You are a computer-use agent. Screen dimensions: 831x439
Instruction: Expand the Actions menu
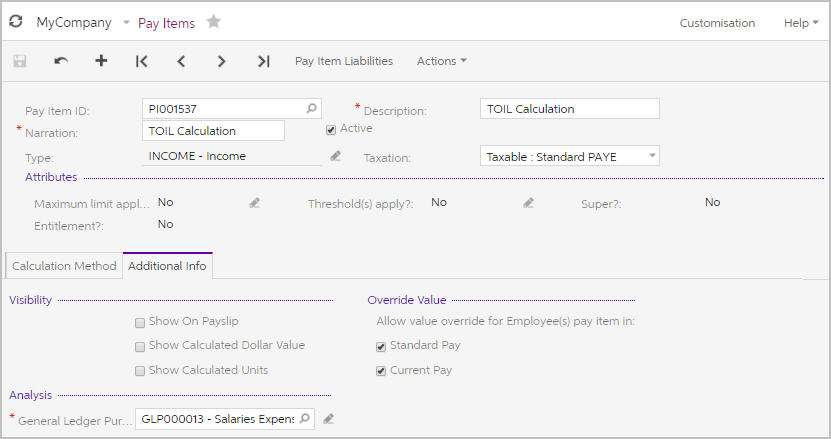[441, 61]
